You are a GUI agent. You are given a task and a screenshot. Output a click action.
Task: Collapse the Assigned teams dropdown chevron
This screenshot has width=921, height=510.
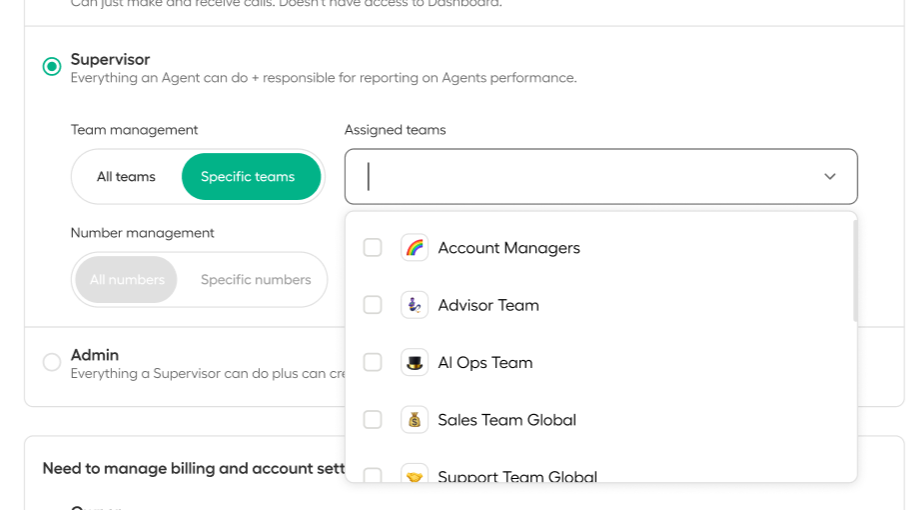[829, 176]
